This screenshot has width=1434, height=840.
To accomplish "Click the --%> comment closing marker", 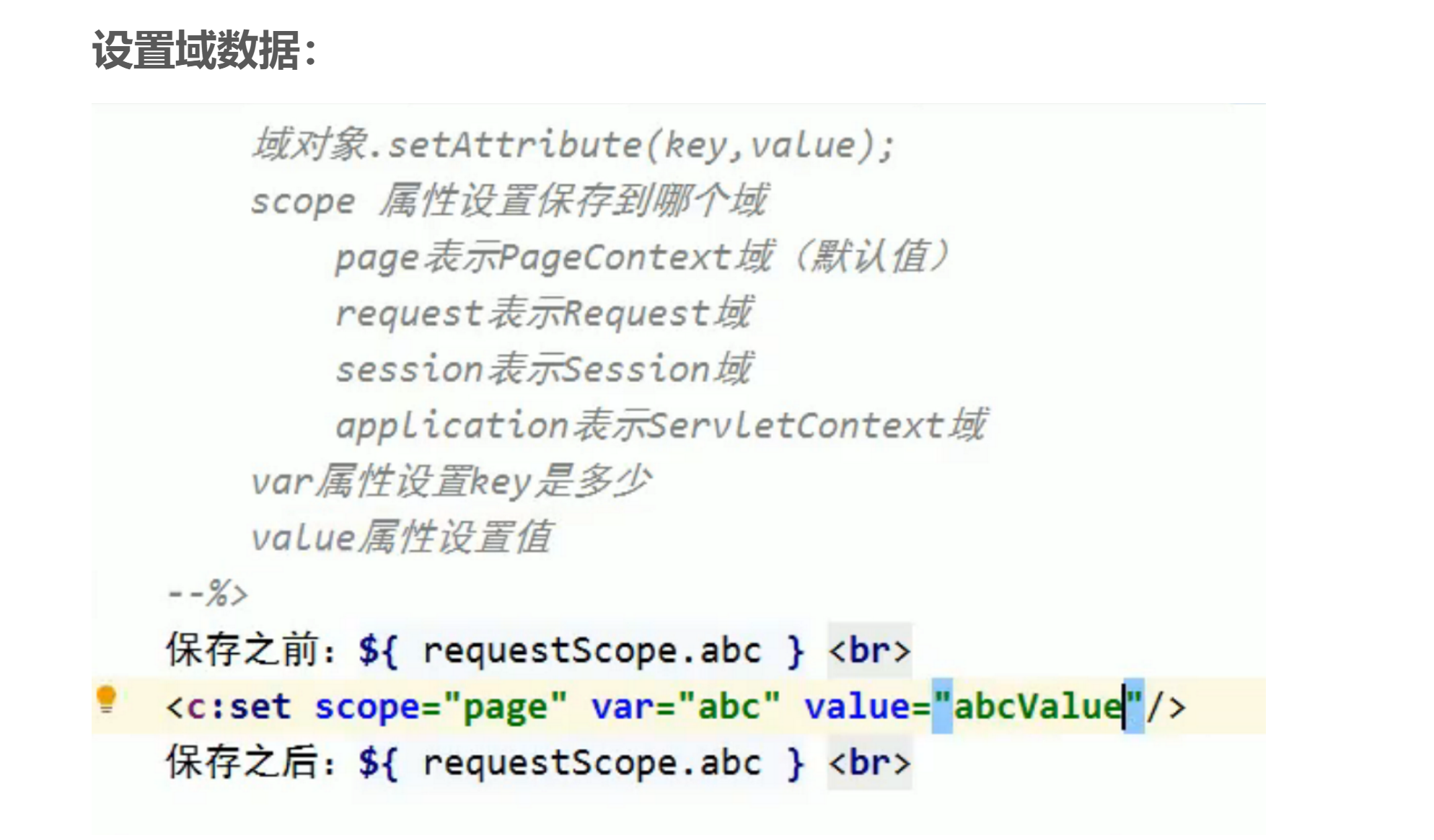I will point(208,594).
